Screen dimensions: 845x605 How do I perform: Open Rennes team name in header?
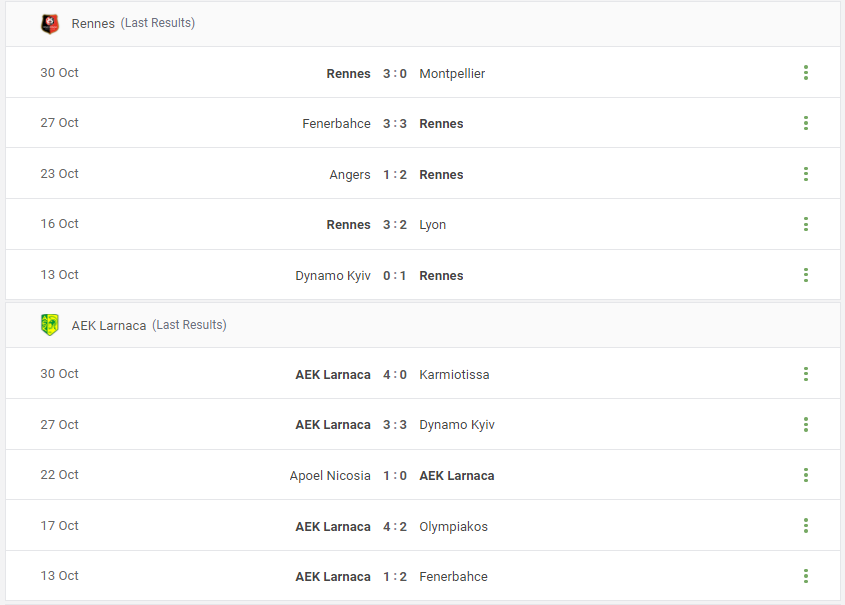93,24
